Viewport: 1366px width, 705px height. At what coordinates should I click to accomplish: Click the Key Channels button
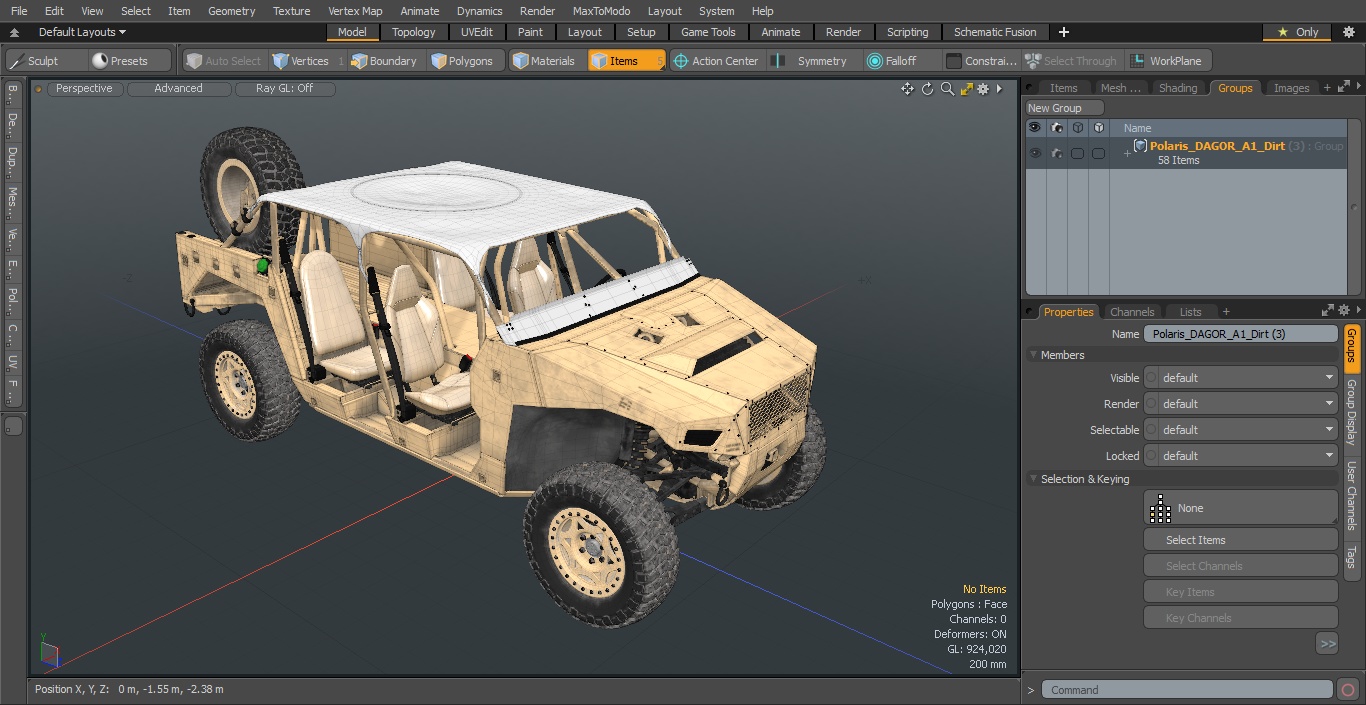[1240, 618]
